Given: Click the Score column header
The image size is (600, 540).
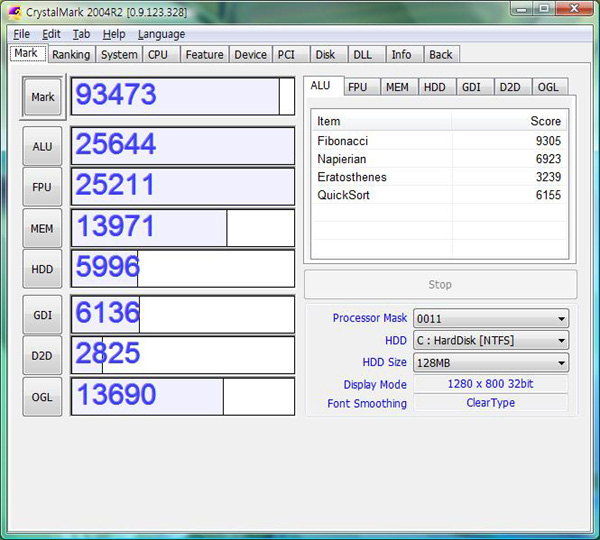Looking at the screenshot, I should click(x=509, y=121).
